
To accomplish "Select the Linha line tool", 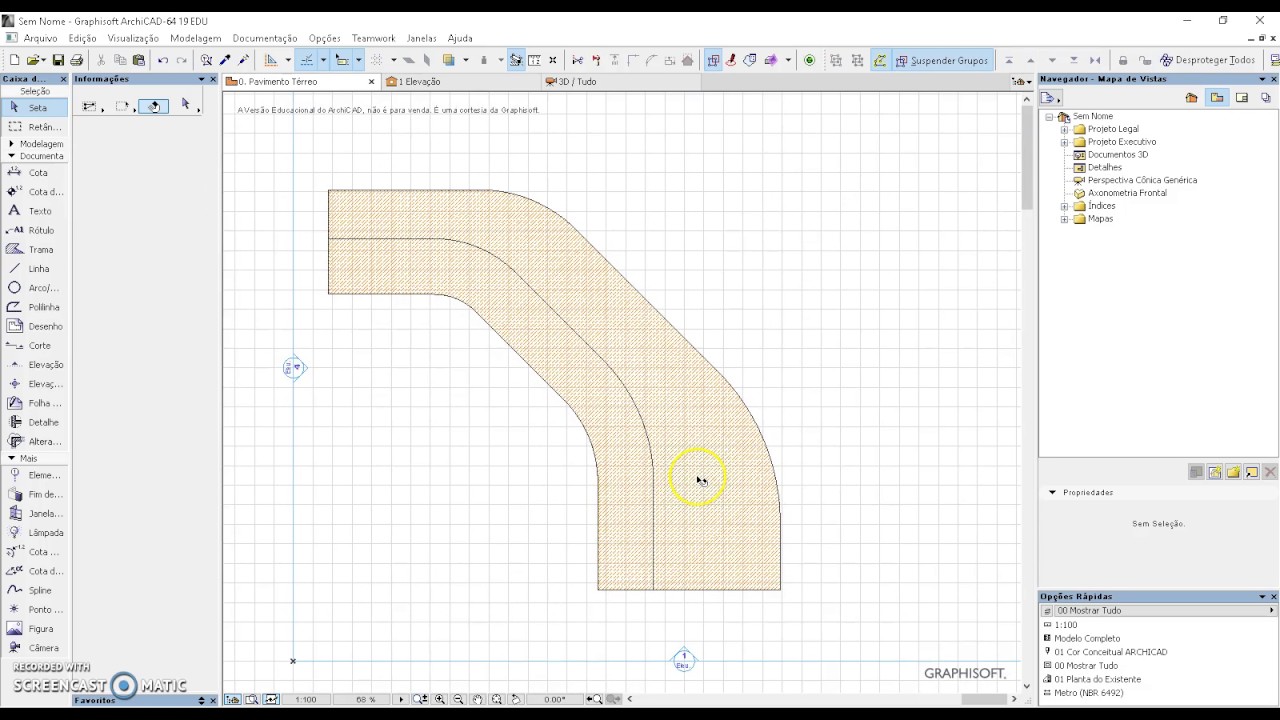I will (x=34, y=269).
